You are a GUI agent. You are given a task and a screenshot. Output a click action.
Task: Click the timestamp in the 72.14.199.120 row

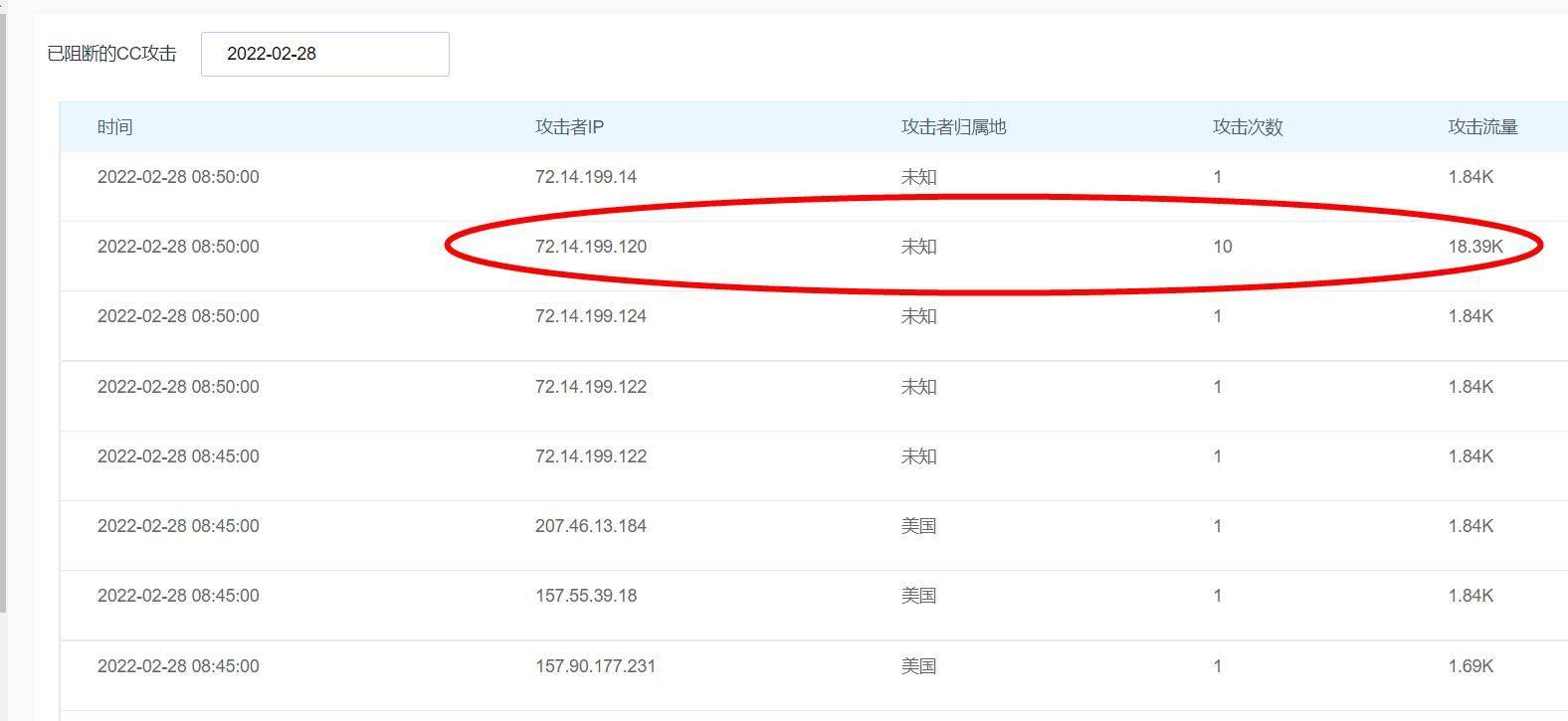178,247
